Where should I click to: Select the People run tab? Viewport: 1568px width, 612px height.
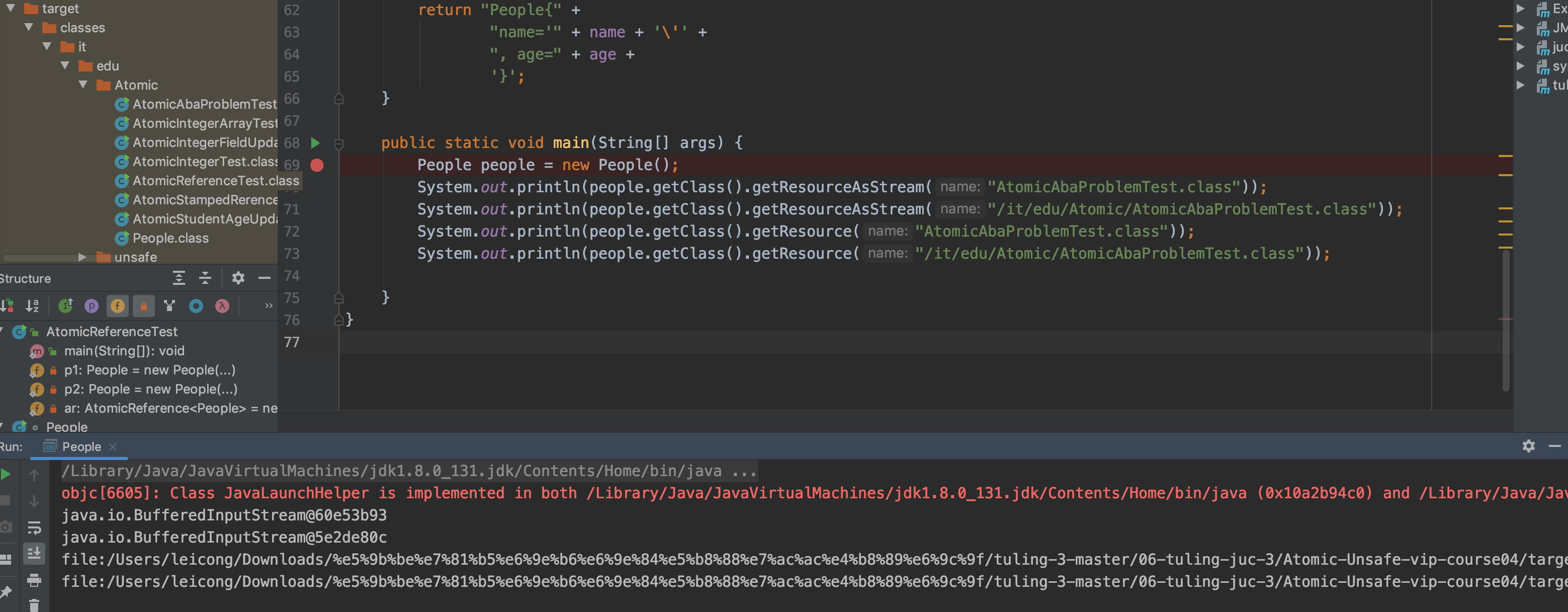81,446
